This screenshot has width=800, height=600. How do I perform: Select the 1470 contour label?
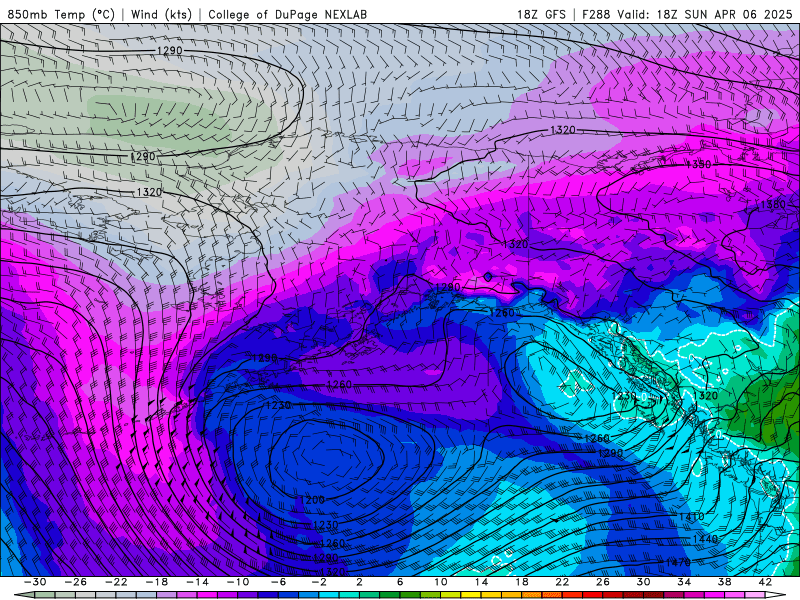pyautogui.click(x=678, y=562)
